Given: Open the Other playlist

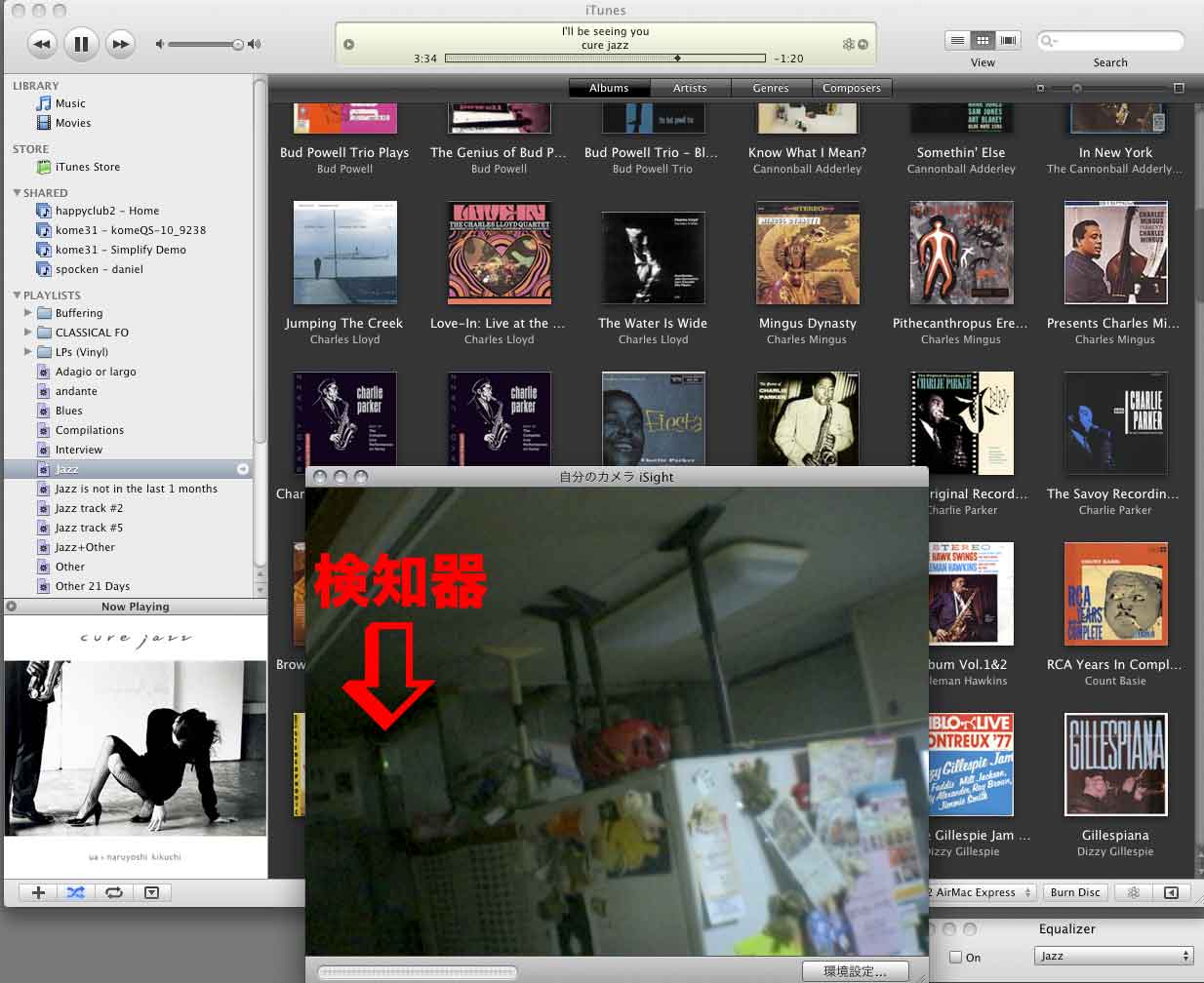Looking at the screenshot, I should [70, 567].
